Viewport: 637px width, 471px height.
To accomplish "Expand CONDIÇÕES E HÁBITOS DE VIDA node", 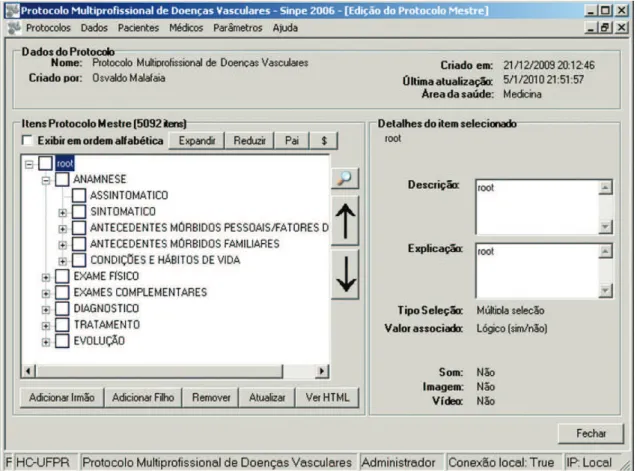I will coord(63,261).
